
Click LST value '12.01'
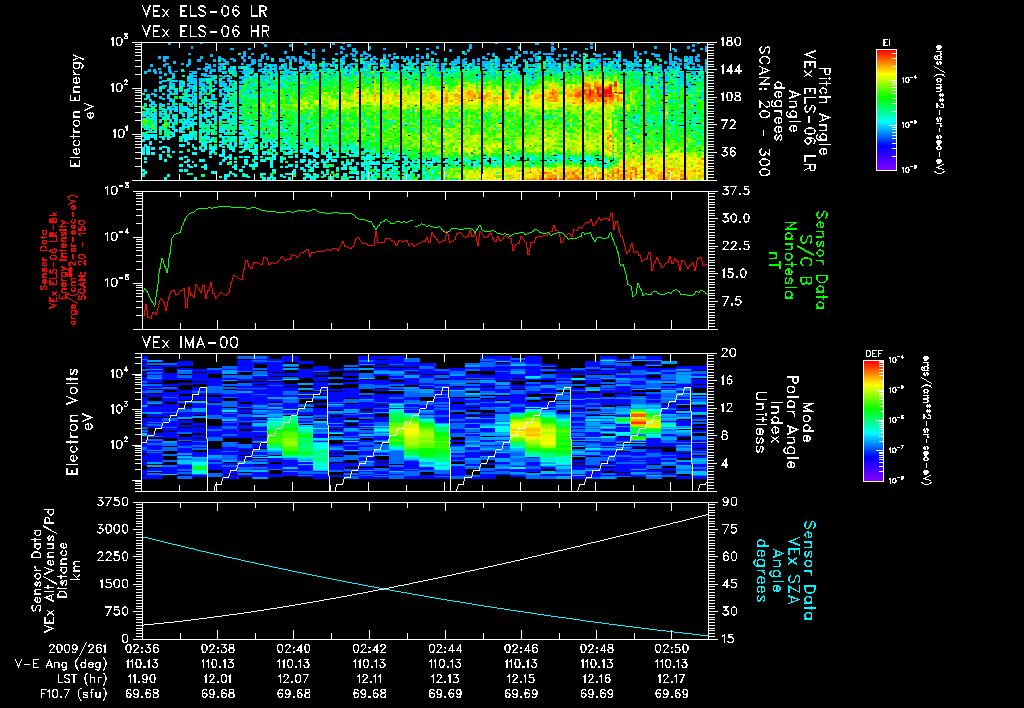coord(217,679)
